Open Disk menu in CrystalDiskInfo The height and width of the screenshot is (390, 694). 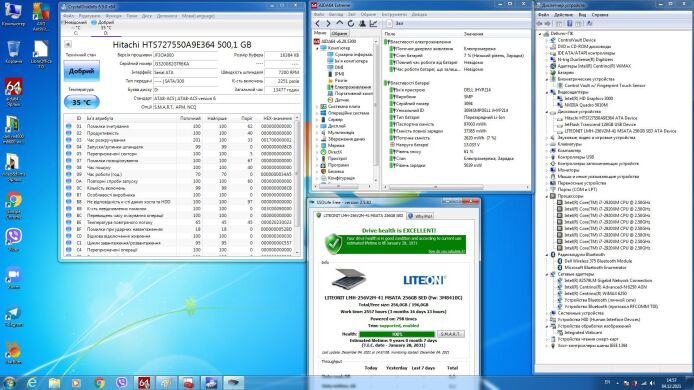click(x=147, y=16)
